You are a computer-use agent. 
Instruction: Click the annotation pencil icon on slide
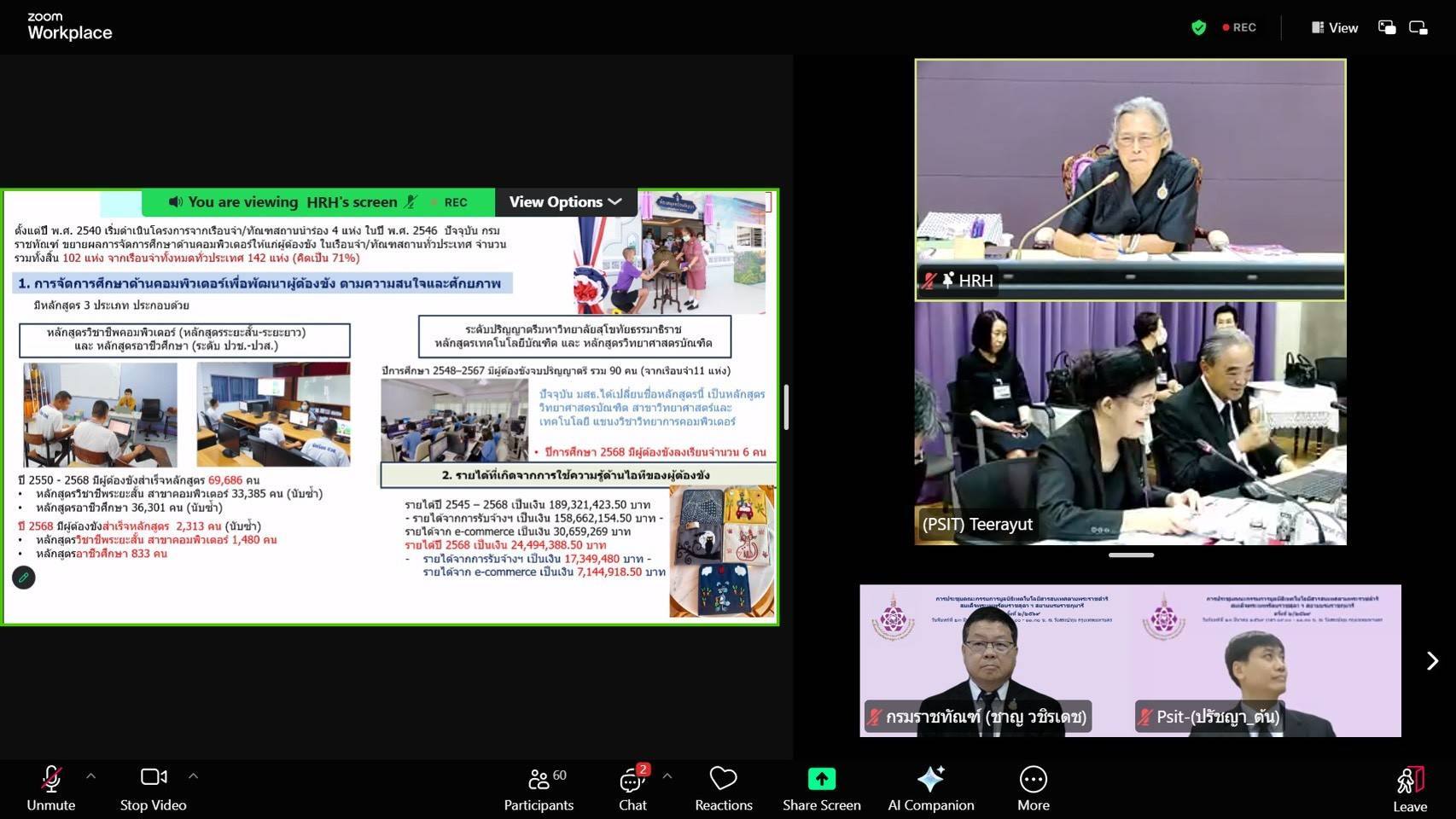[24, 578]
